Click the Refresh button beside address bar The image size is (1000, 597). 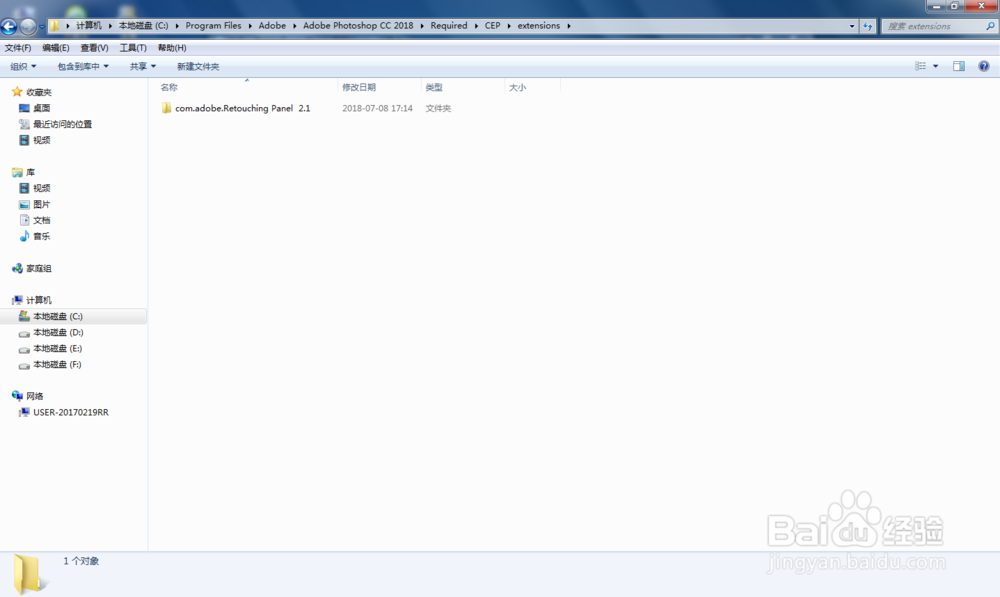pos(867,26)
